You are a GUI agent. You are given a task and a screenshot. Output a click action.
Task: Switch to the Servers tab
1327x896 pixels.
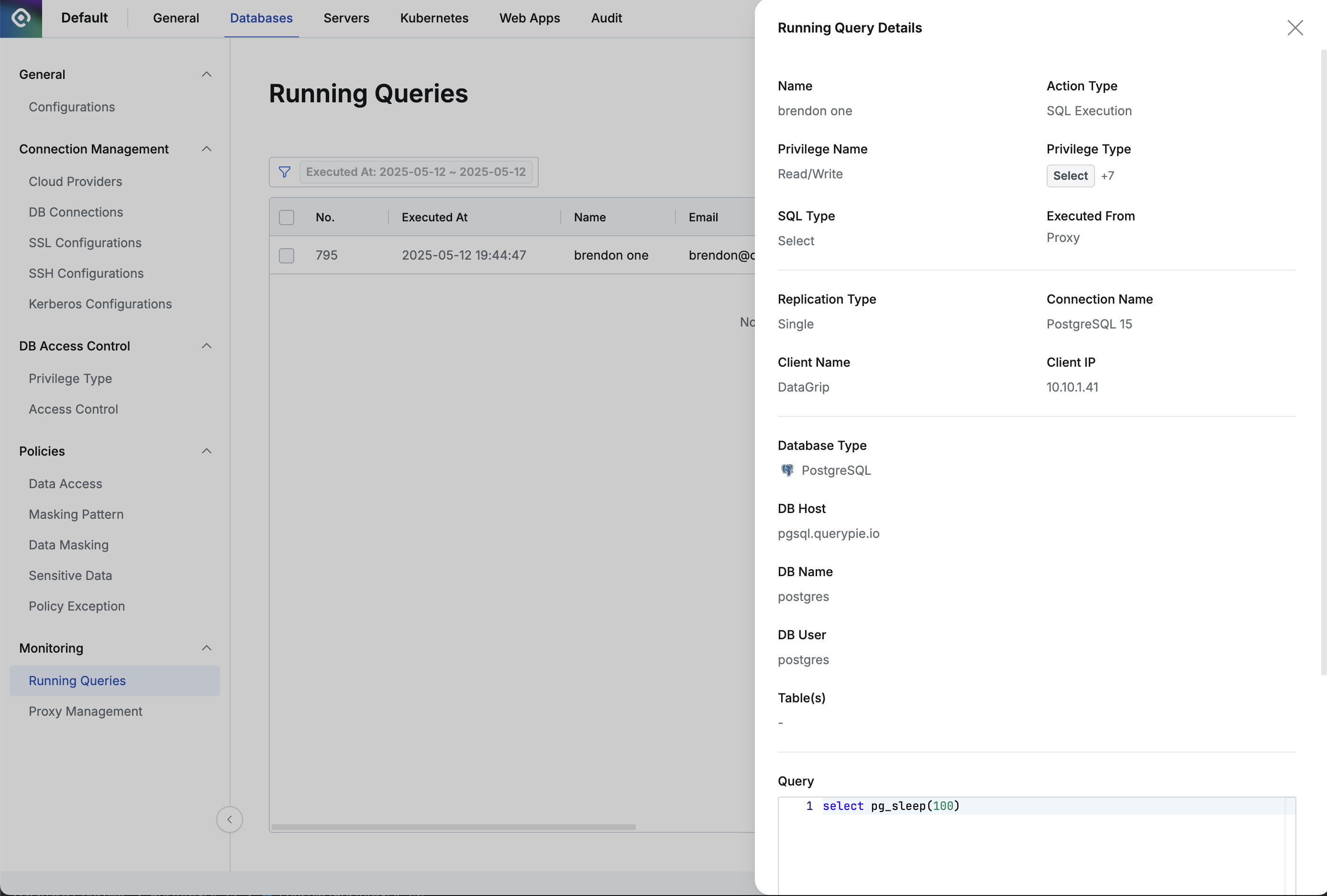[x=346, y=18]
